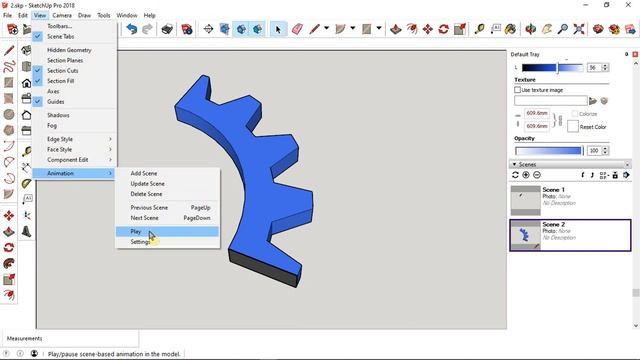This screenshot has width=640, height=360.
Task: Toggle Scene Tabs in View menu
Action: (x=60, y=36)
